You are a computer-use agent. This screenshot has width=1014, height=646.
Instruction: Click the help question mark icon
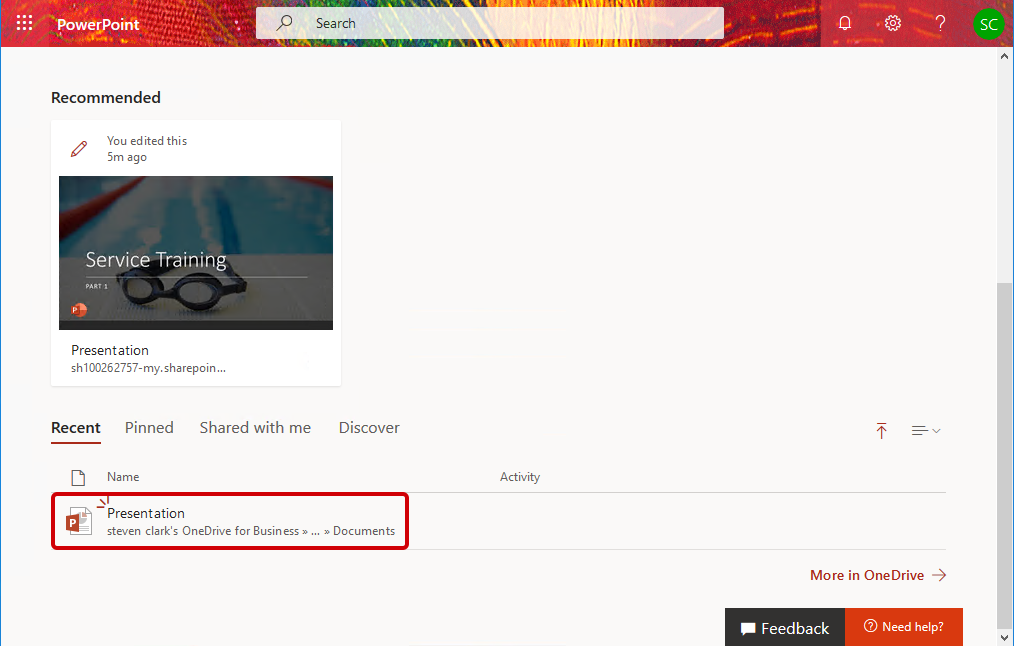click(x=940, y=23)
